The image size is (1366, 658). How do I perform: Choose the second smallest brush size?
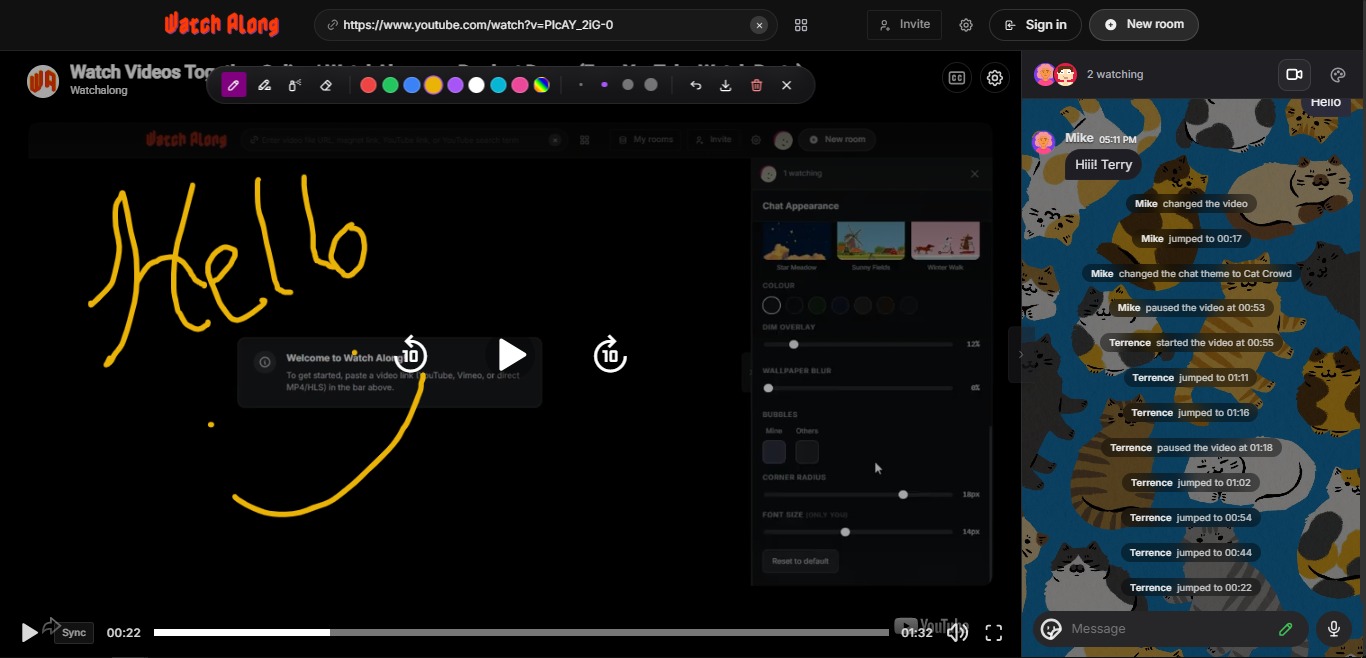coord(604,85)
